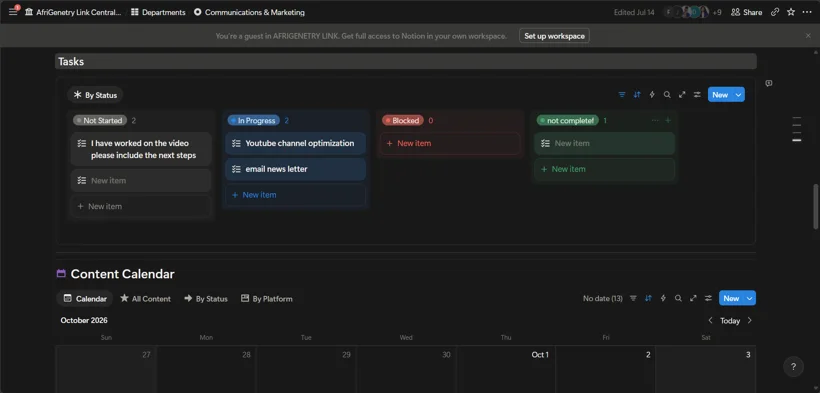Open the help question mark button
820x393 pixels.
[793, 367]
